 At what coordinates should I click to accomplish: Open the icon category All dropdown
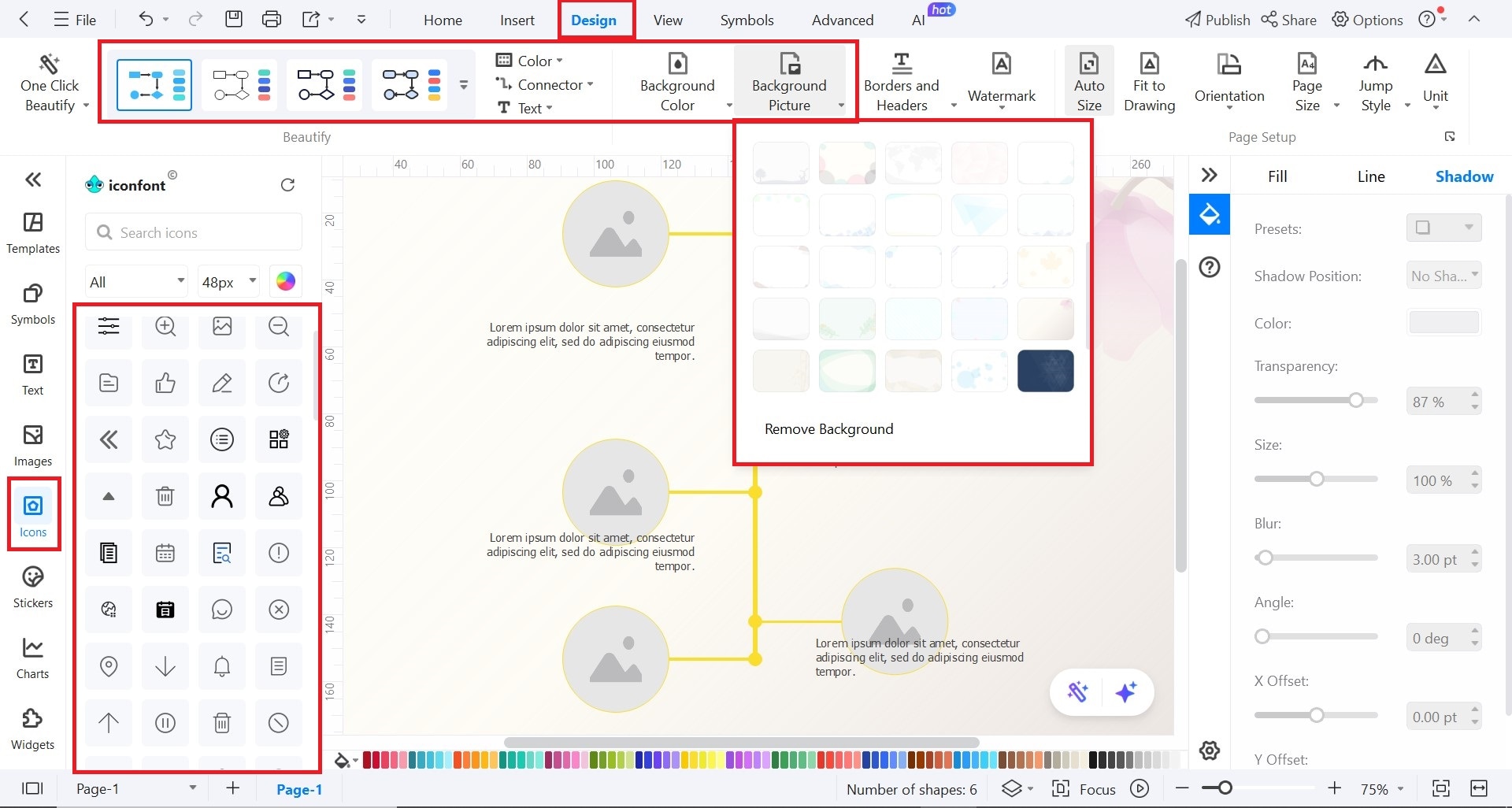[137, 281]
